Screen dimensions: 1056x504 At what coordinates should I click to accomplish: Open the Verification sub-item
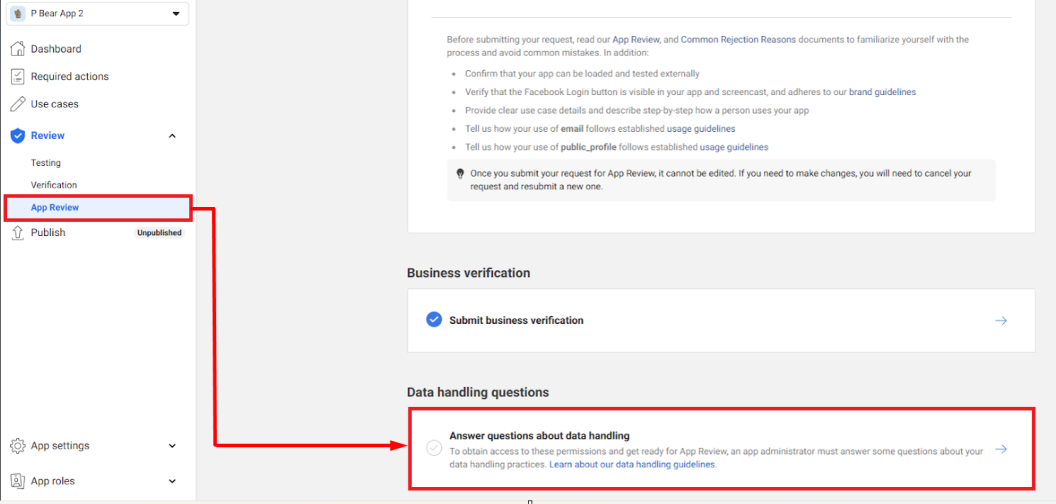coord(54,185)
